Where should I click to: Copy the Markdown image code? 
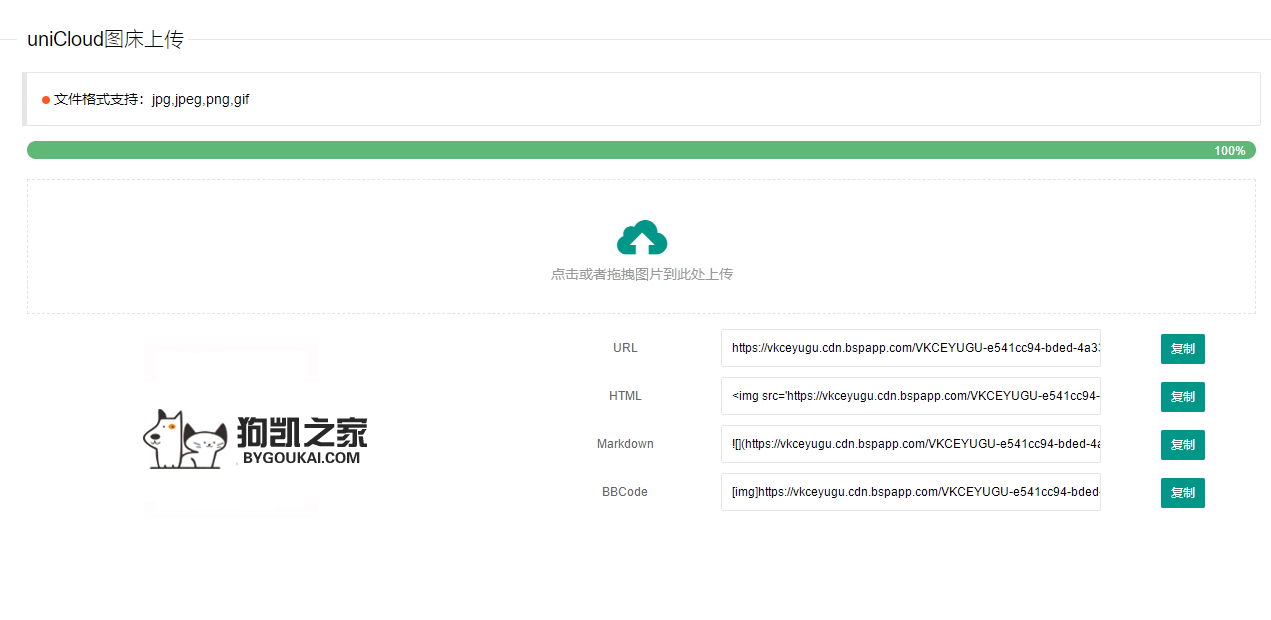click(1183, 445)
